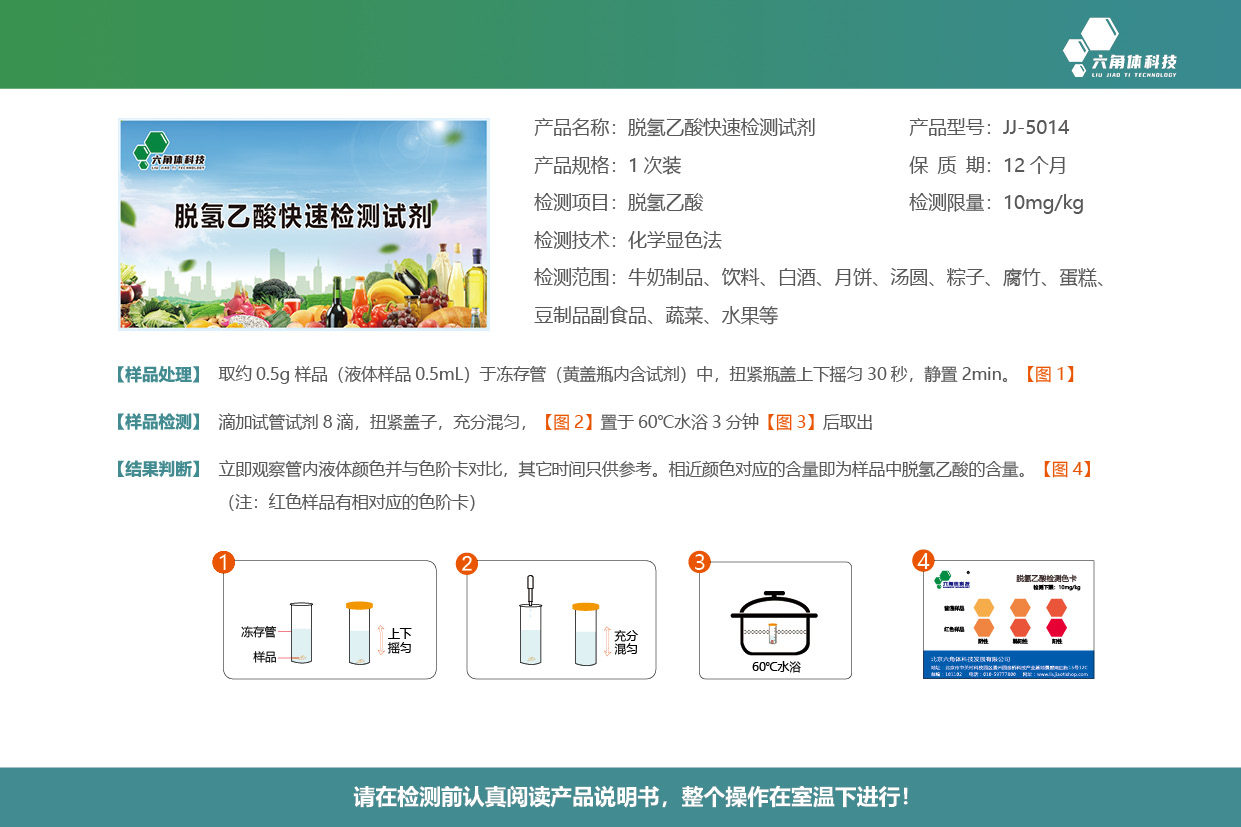The height and width of the screenshot is (827, 1241).
Task: Click the 【样品检测】 heading
Action: (x=159, y=422)
